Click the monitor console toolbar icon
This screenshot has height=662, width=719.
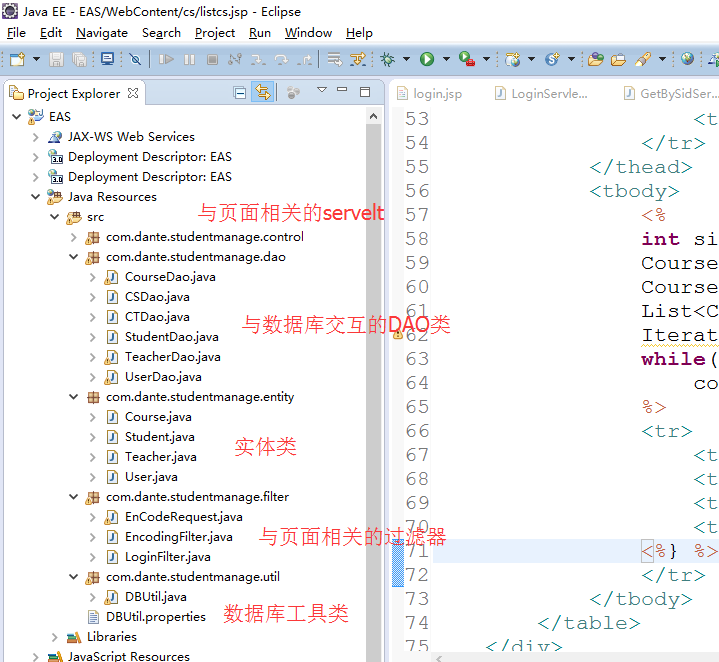point(107,59)
